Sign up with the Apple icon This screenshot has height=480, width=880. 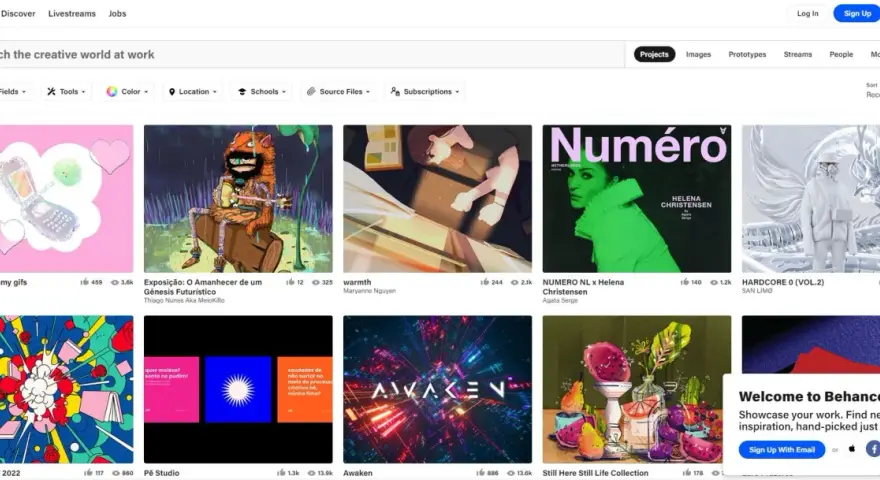point(851,449)
